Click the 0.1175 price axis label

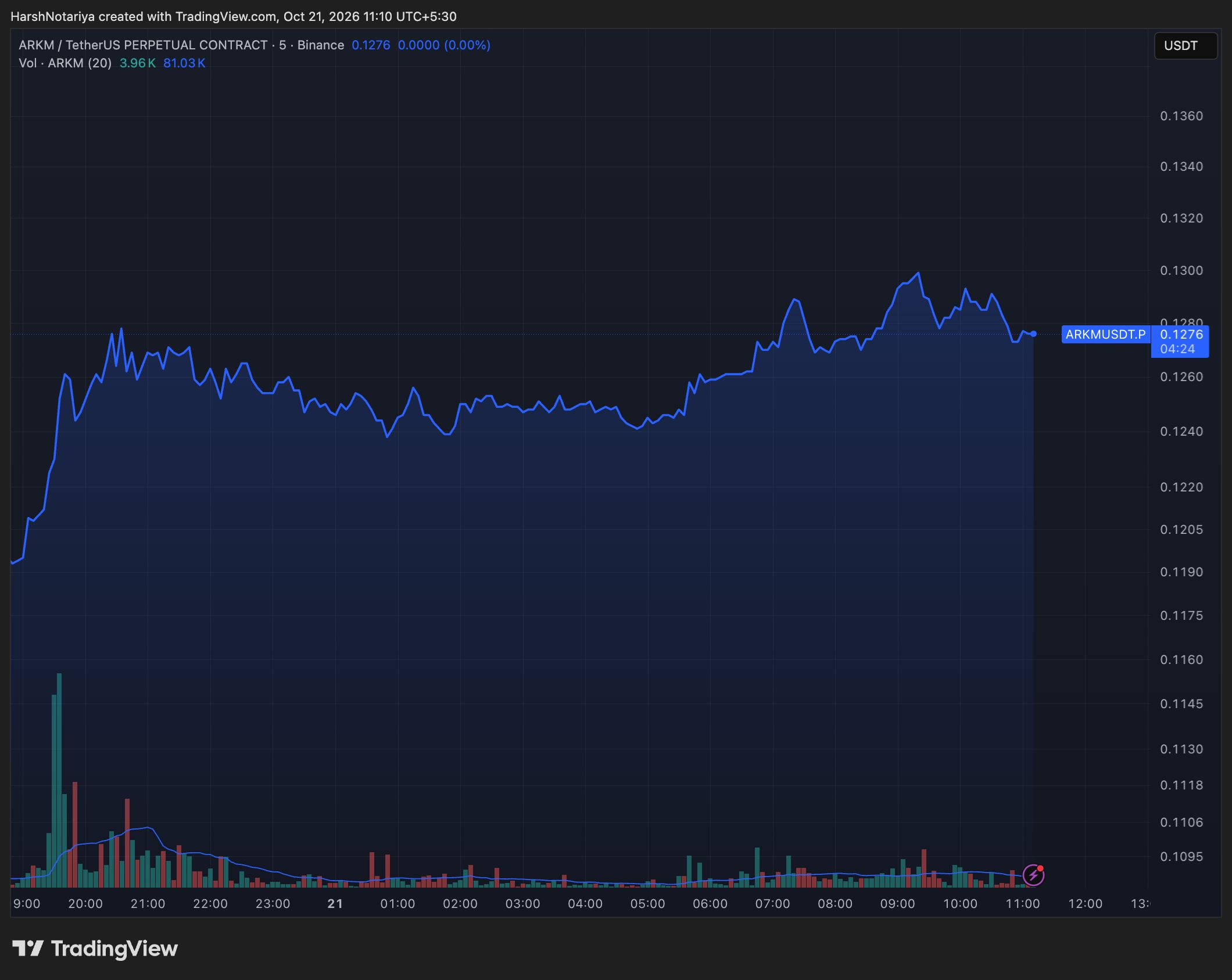[1181, 616]
